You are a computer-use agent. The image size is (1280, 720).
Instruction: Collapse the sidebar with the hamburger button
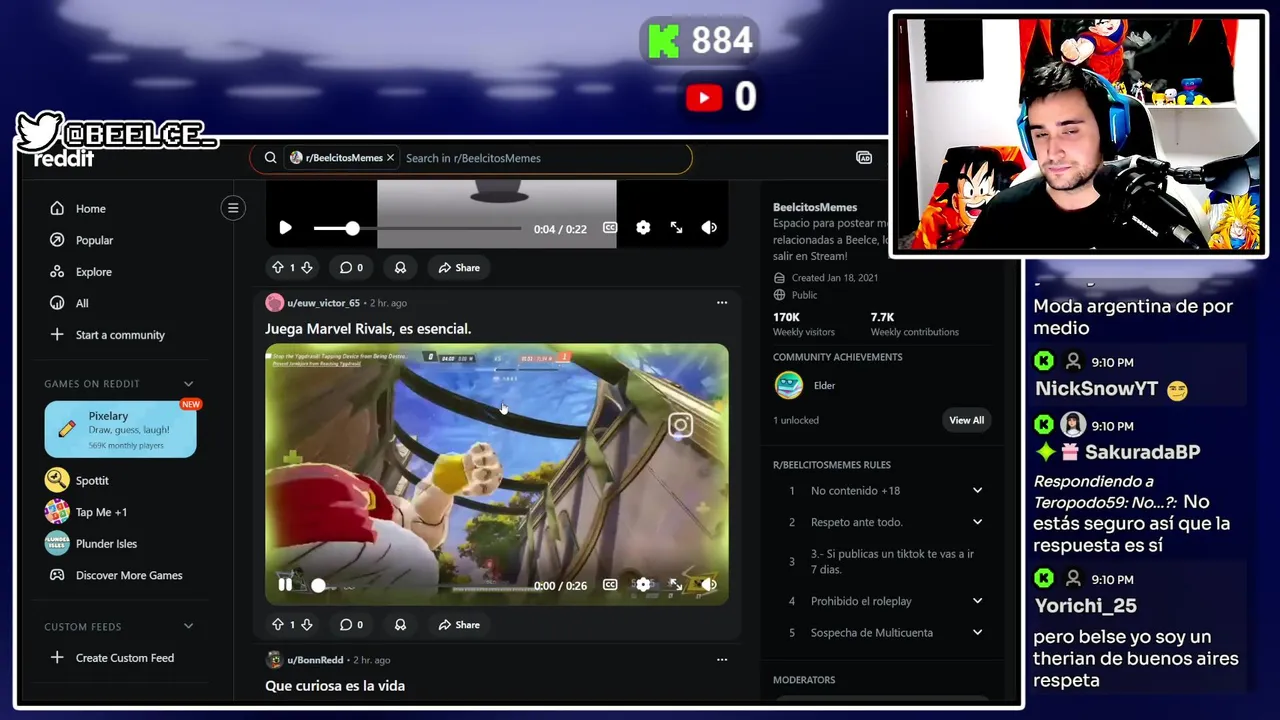[x=233, y=208]
